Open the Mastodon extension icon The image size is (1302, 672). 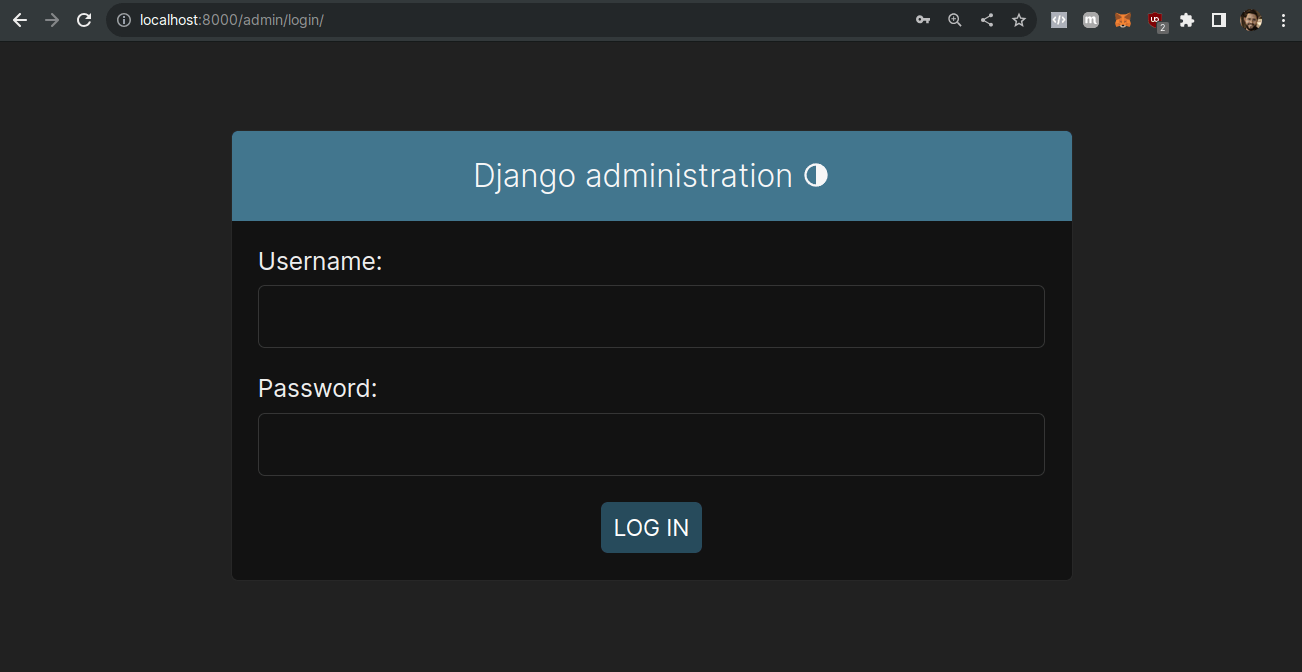click(1091, 19)
